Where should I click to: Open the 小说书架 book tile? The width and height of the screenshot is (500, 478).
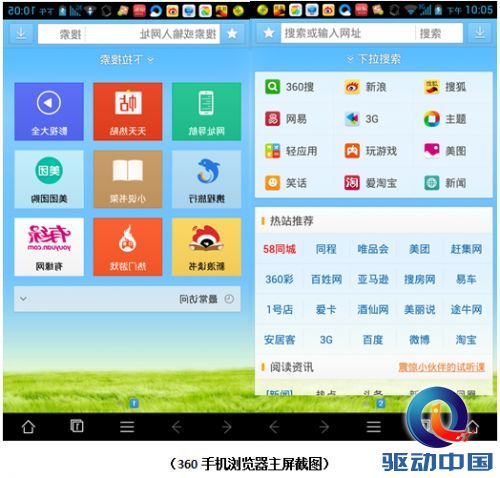128,179
